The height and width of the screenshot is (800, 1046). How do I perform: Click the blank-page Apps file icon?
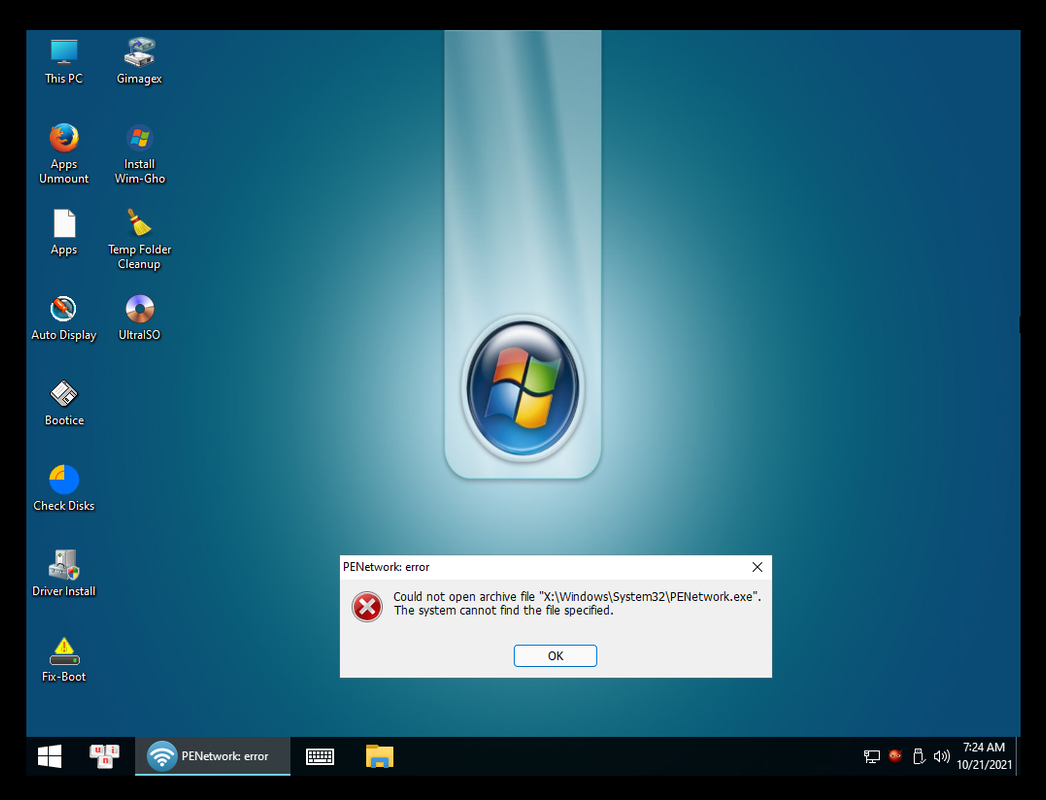(64, 232)
